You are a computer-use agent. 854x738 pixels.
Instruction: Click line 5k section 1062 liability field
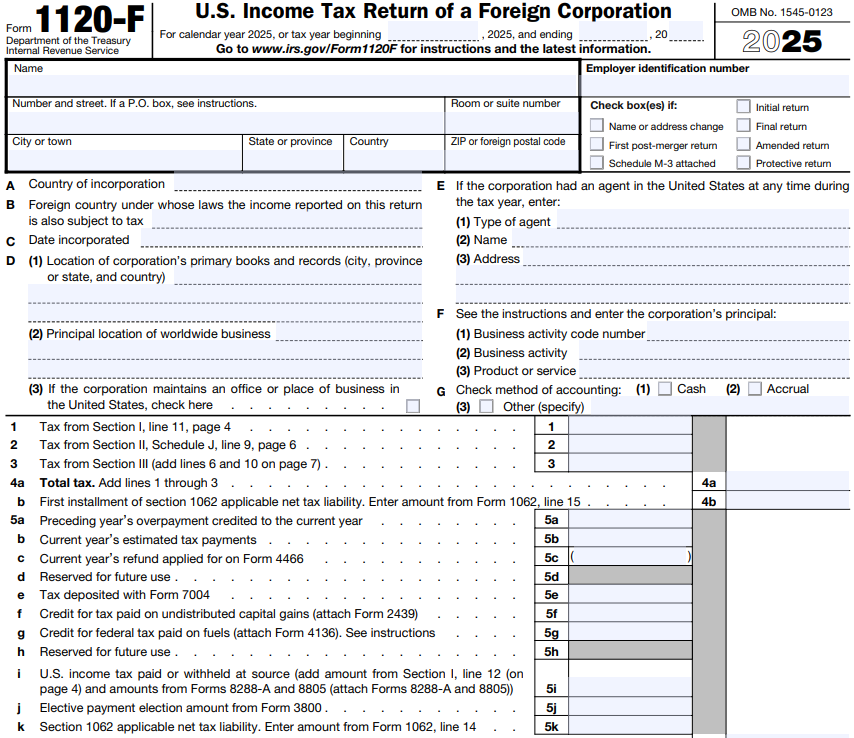(x=630, y=725)
